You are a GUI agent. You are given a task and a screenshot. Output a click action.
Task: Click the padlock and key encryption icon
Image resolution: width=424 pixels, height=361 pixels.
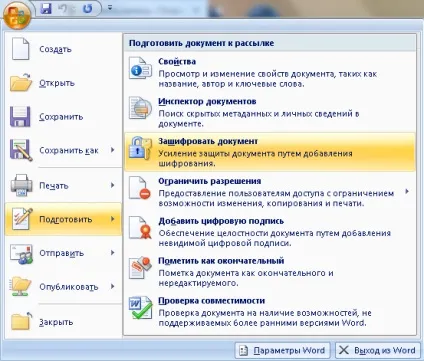click(140, 148)
